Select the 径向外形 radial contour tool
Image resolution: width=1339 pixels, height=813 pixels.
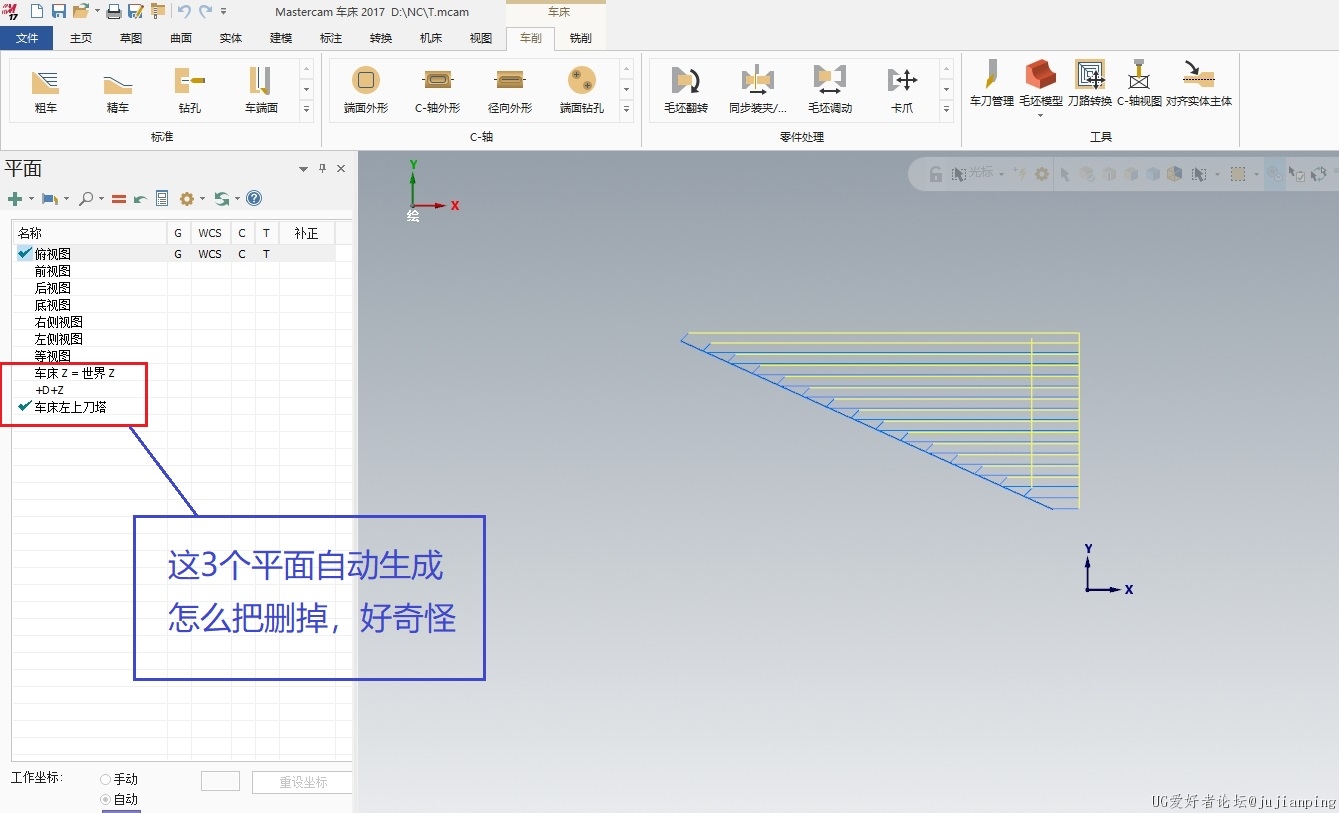tap(510, 90)
